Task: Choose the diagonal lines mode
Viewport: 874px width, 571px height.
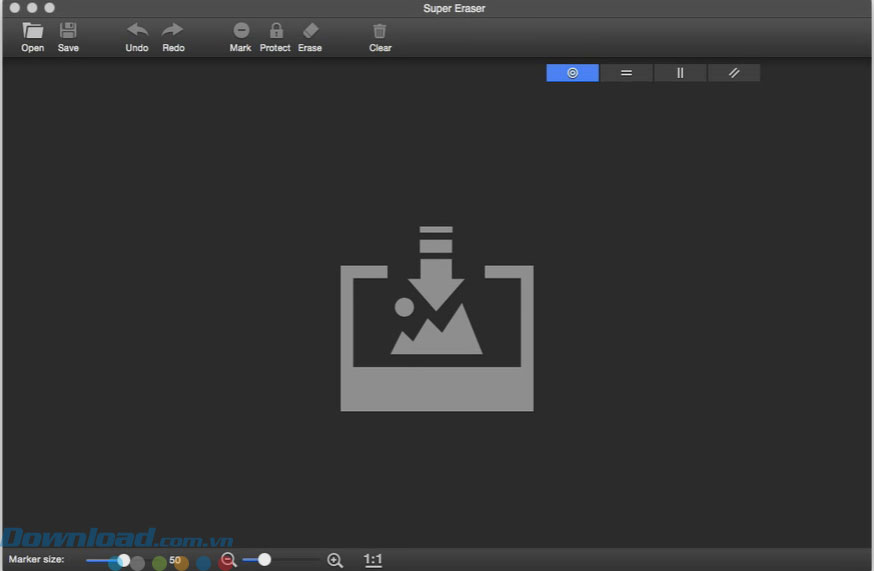Action: 734,73
